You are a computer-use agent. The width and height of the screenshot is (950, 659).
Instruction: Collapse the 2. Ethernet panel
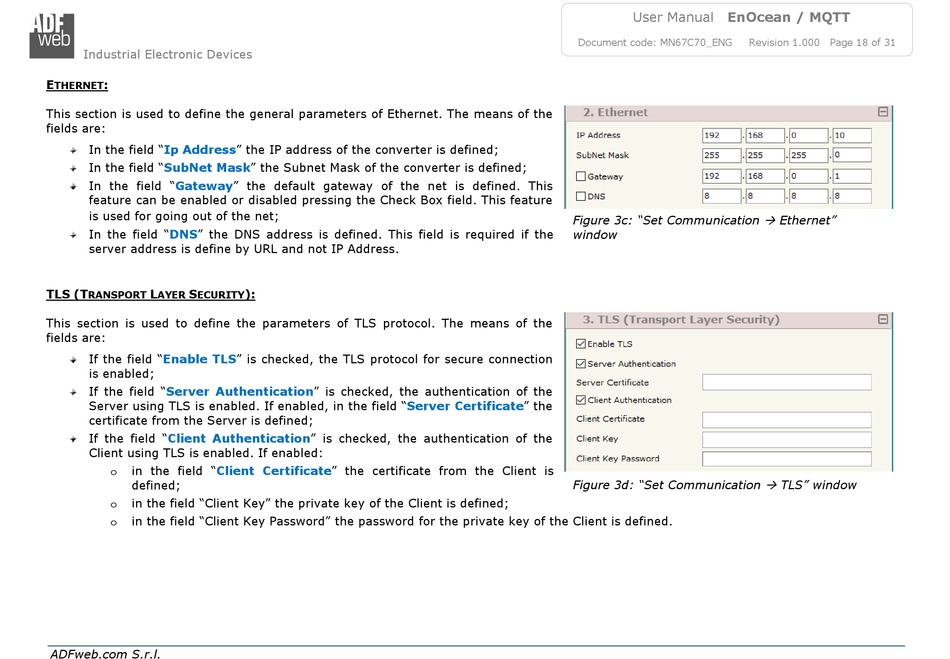click(x=883, y=112)
